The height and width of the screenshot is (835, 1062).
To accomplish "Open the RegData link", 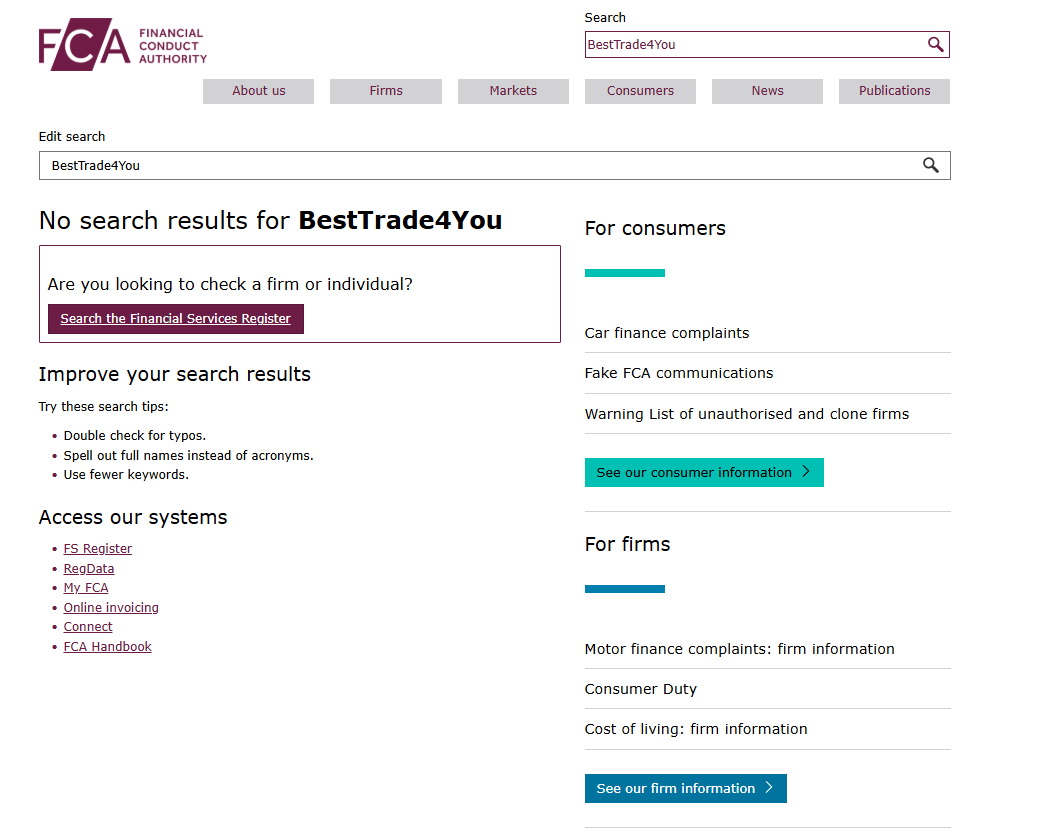I will click(89, 569).
